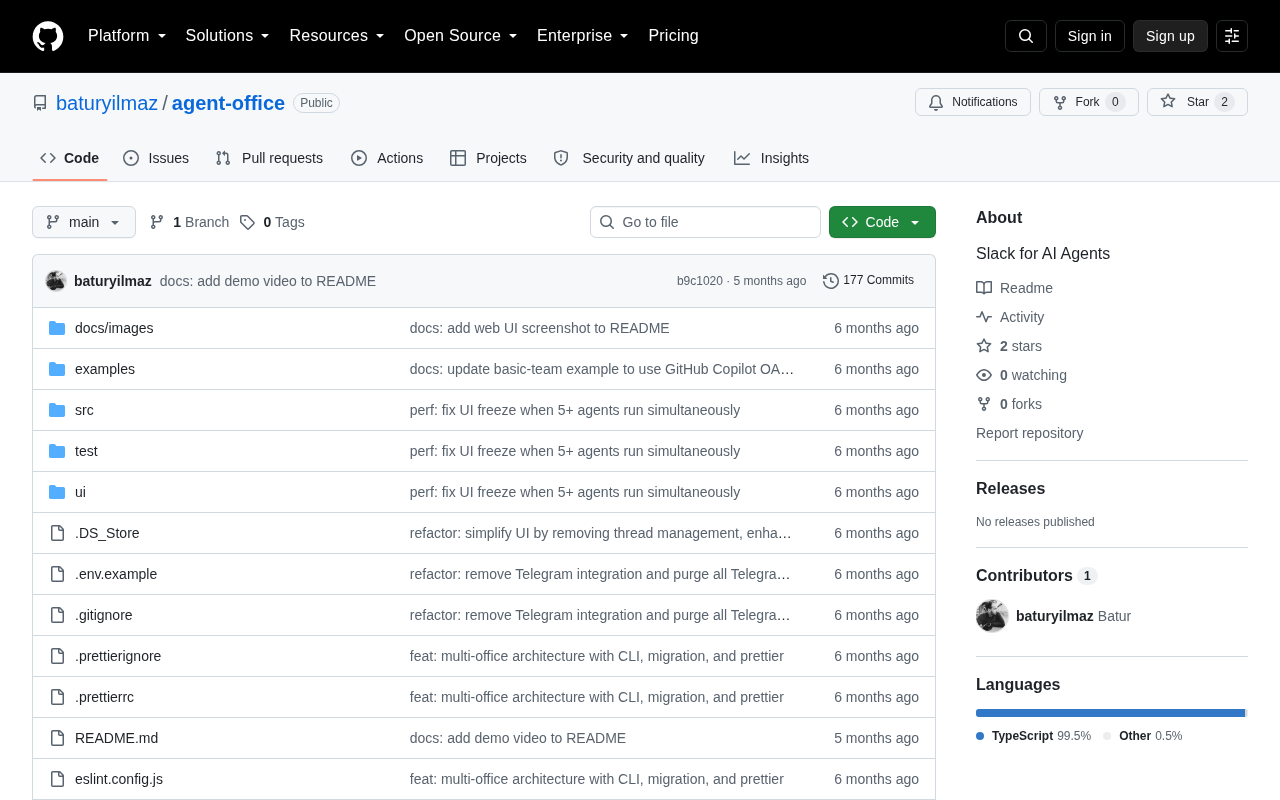Open the agent-office repository name link
Screen dimensions: 1280x800
click(x=228, y=103)
